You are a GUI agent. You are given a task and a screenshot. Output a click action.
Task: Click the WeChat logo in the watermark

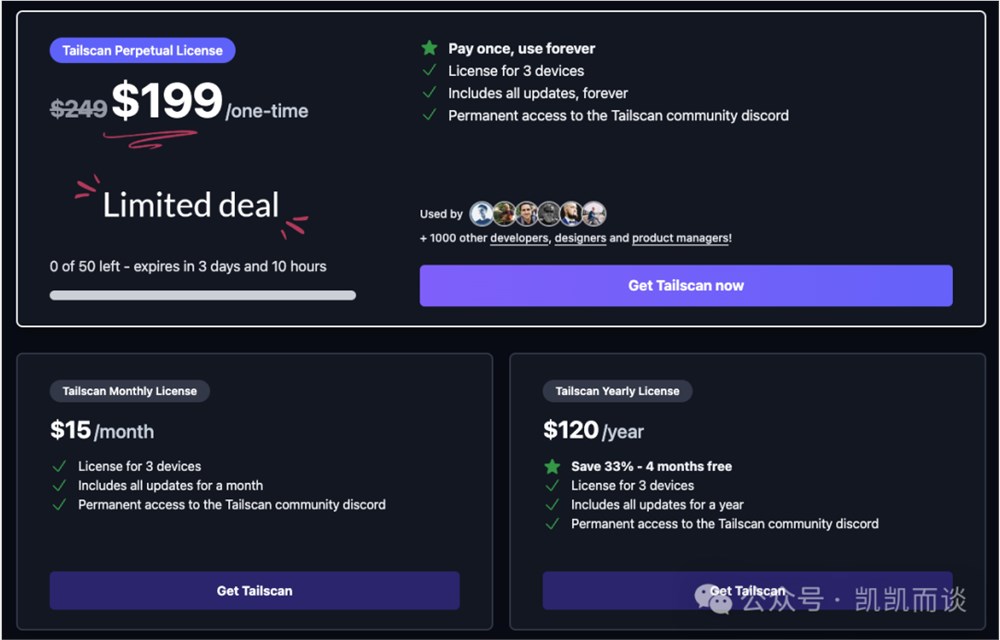click(714, 599)
